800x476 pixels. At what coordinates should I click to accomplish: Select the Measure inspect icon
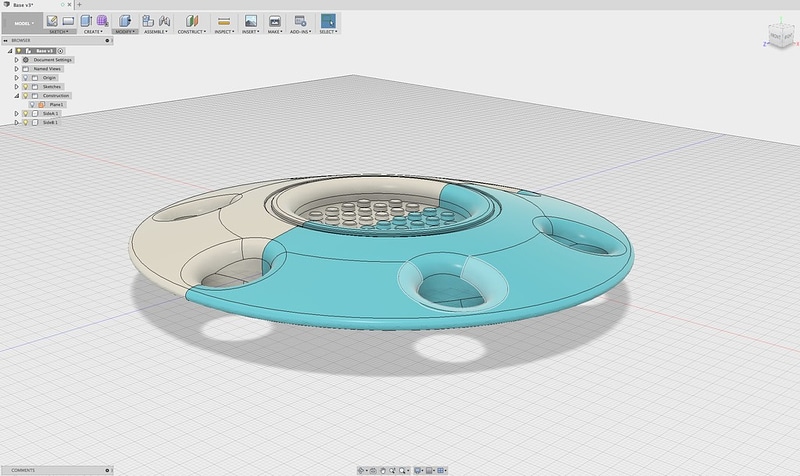(223, 21)
